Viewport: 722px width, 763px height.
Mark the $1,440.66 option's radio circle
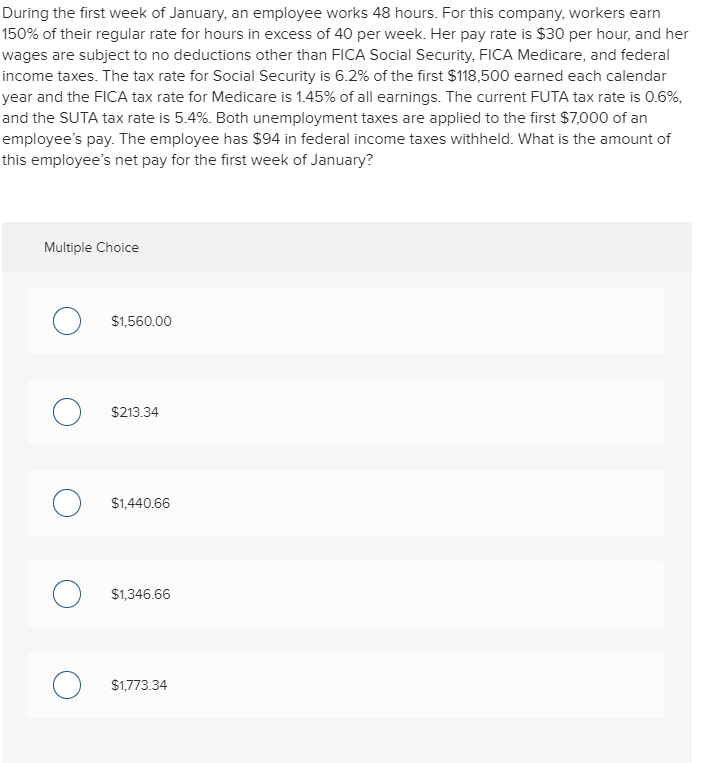coord(68,503)
